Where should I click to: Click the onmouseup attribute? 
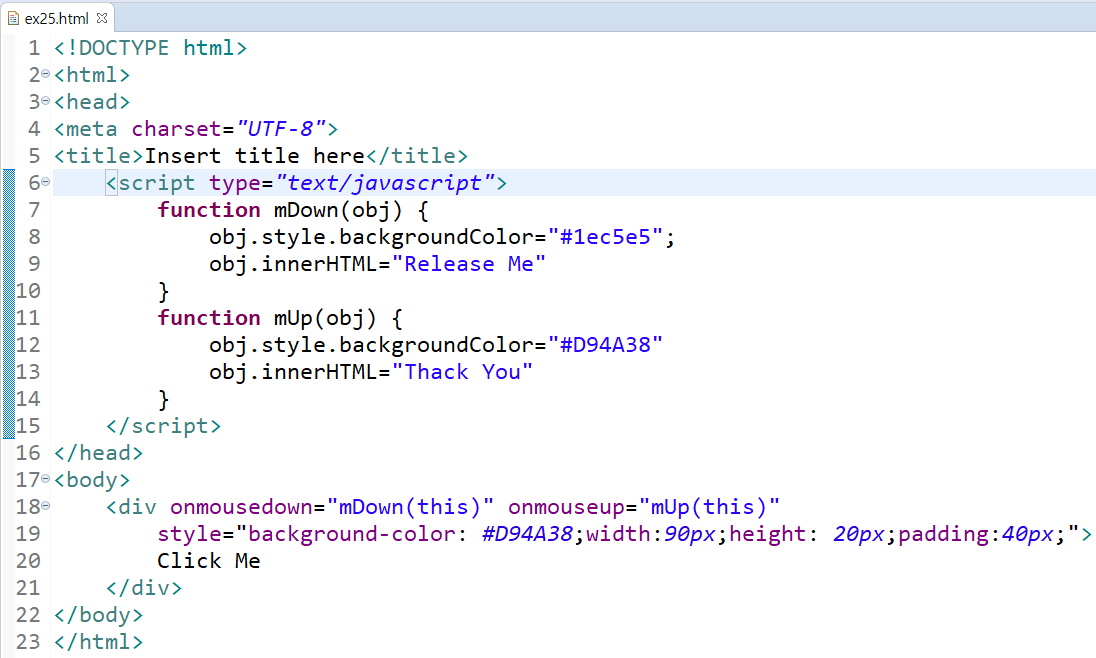tap(566, 508)
